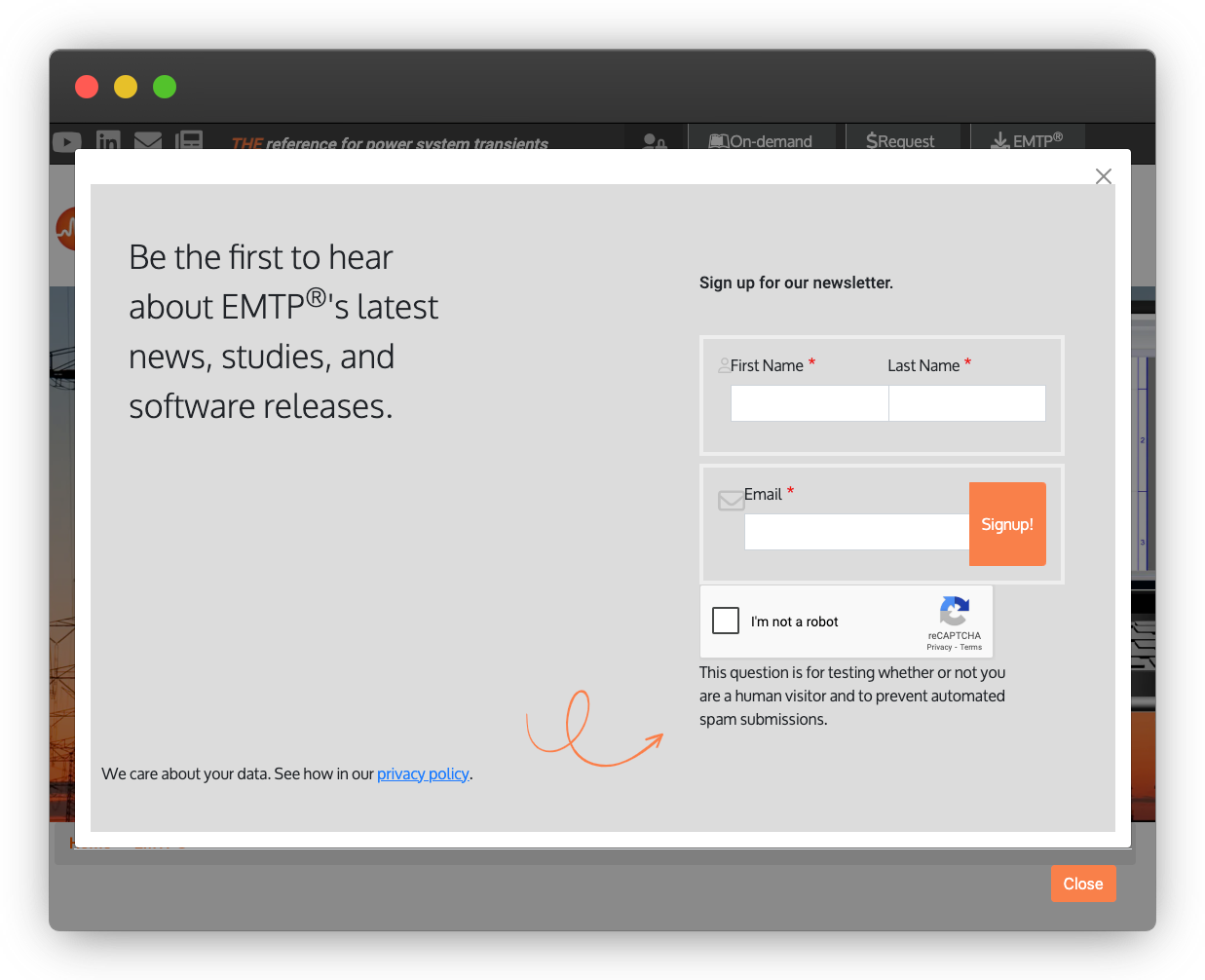Click the EMTP logo behind the popup
The height and width of the screenshot is (980, 1205).
point(64,229)
